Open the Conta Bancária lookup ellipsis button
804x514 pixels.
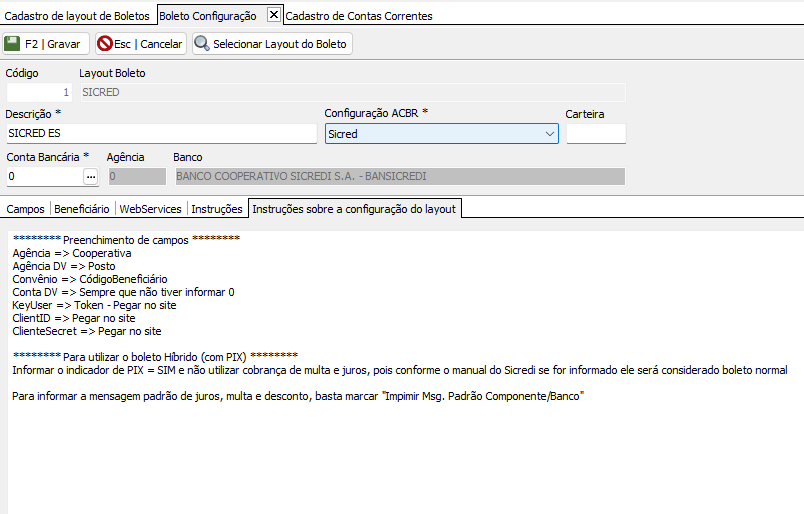tap(91, 176)
